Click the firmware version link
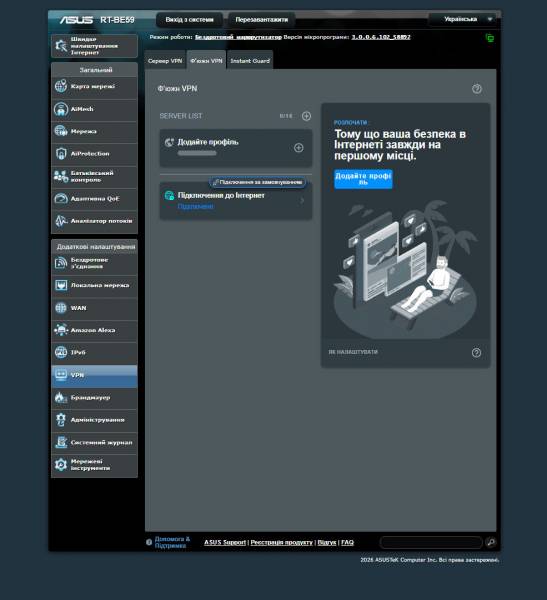The width and height of the screenshot is (547, 600). coord(381,37)
